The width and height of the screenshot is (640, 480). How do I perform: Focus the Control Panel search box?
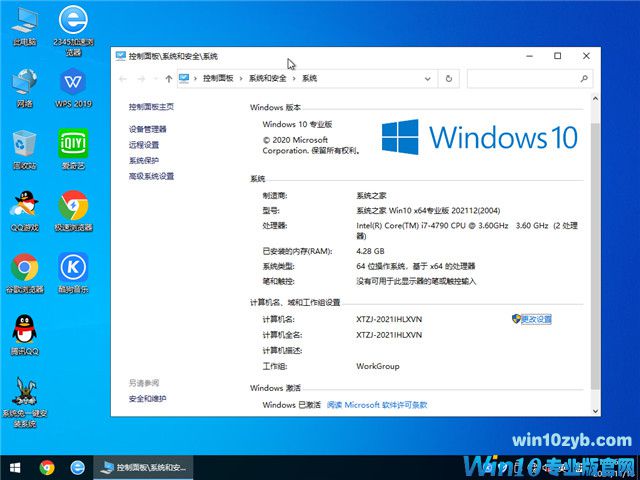coord(530,79)
